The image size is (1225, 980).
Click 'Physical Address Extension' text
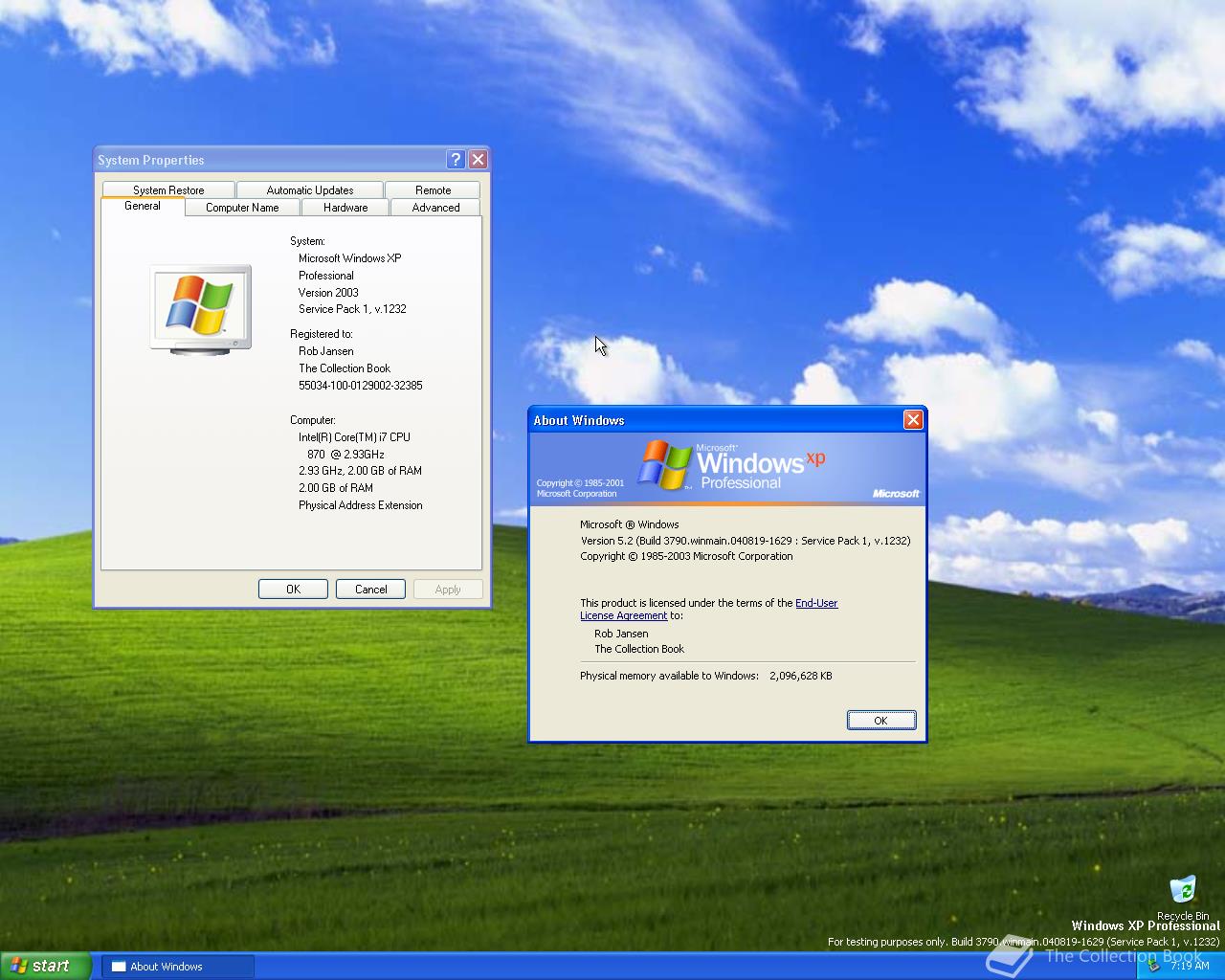tap(361, 505)
